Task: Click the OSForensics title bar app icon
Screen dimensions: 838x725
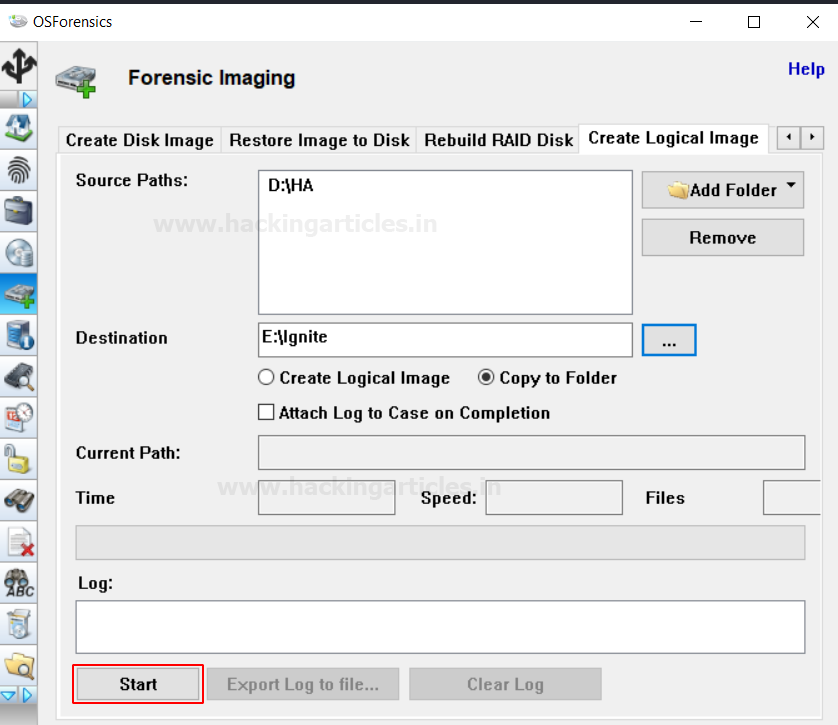Action: 18,21
